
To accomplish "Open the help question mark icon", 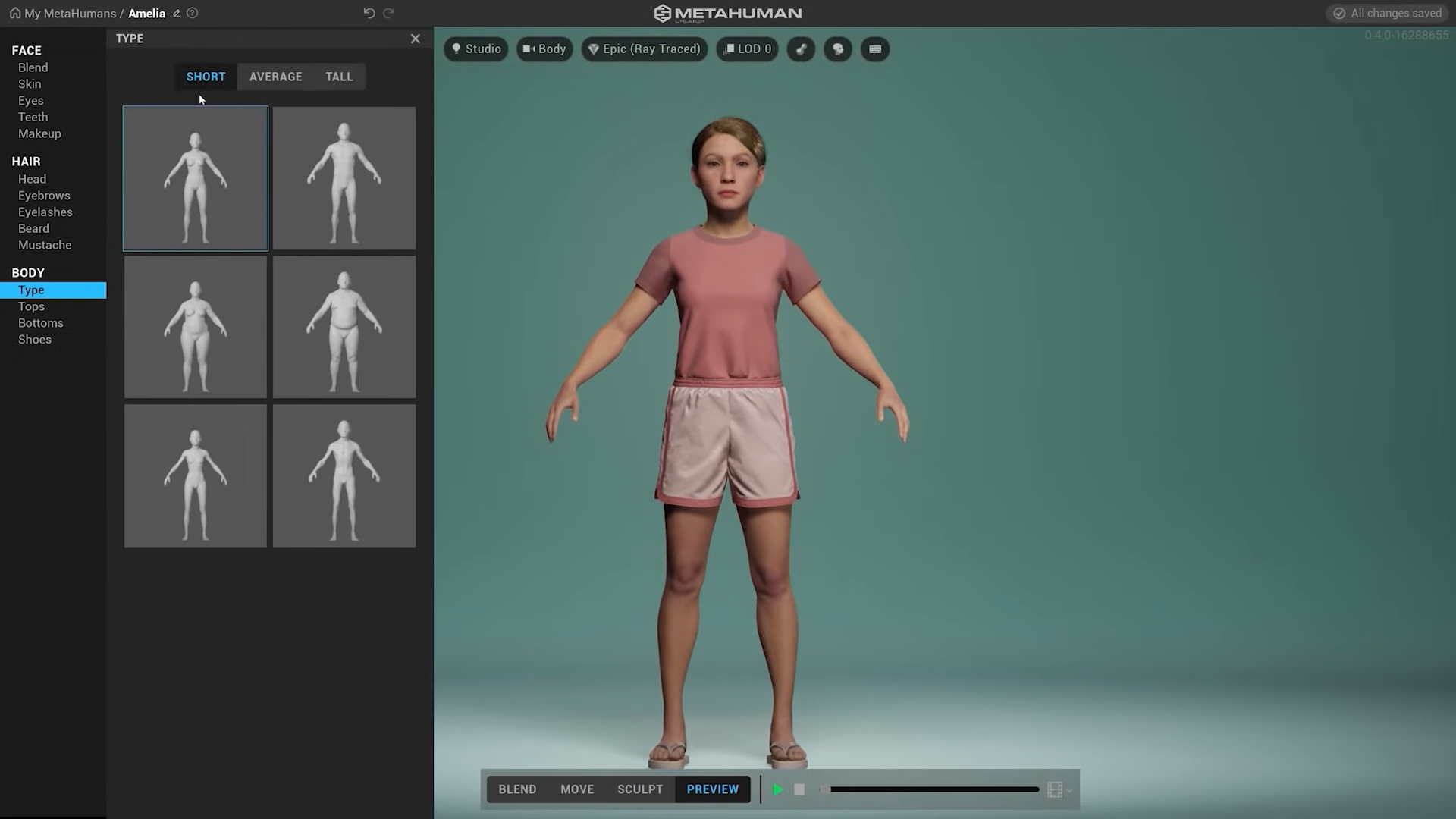I will (193, 13).
